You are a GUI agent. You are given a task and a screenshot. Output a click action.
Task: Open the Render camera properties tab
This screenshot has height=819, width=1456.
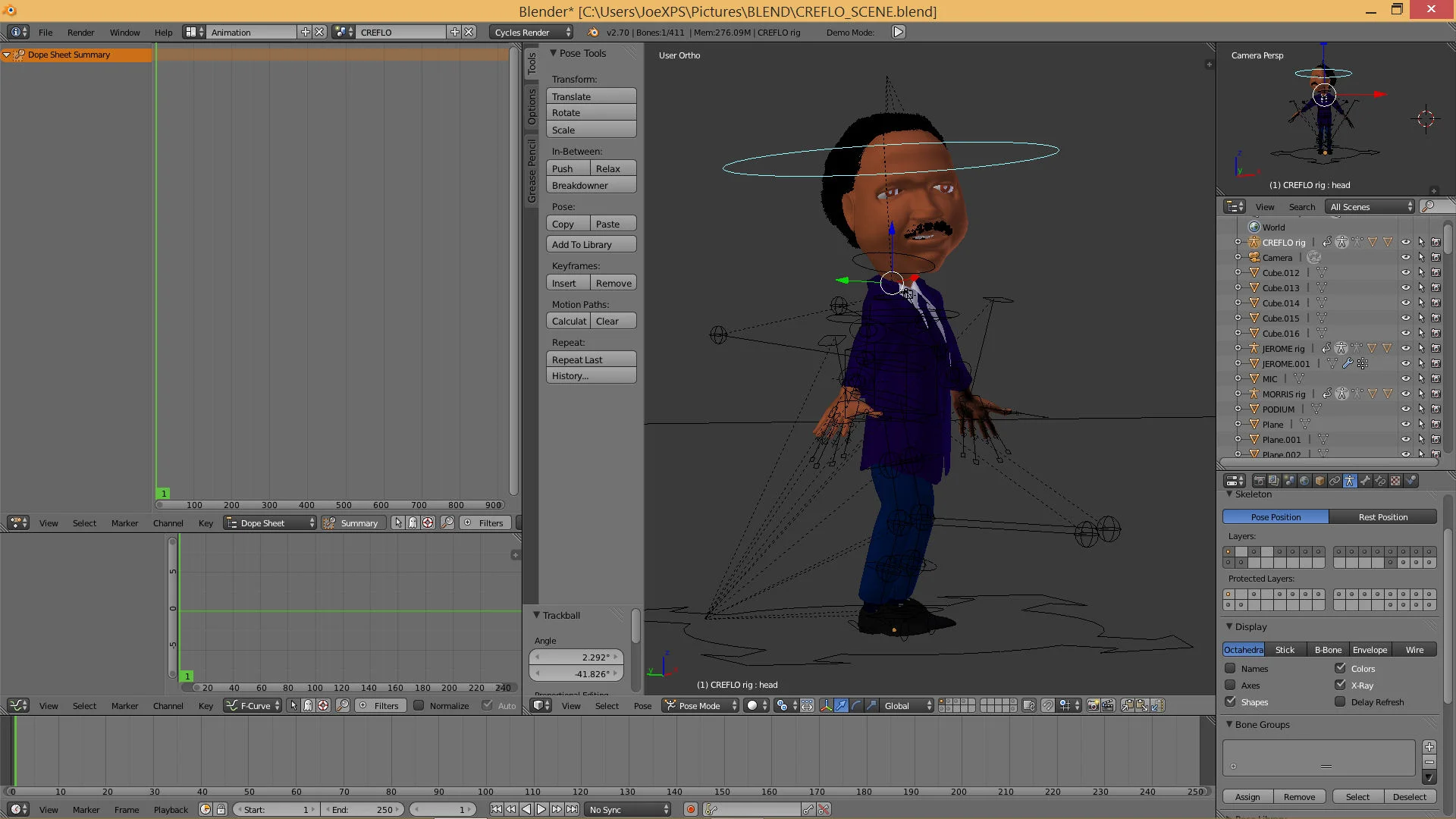coord(1259,481)
